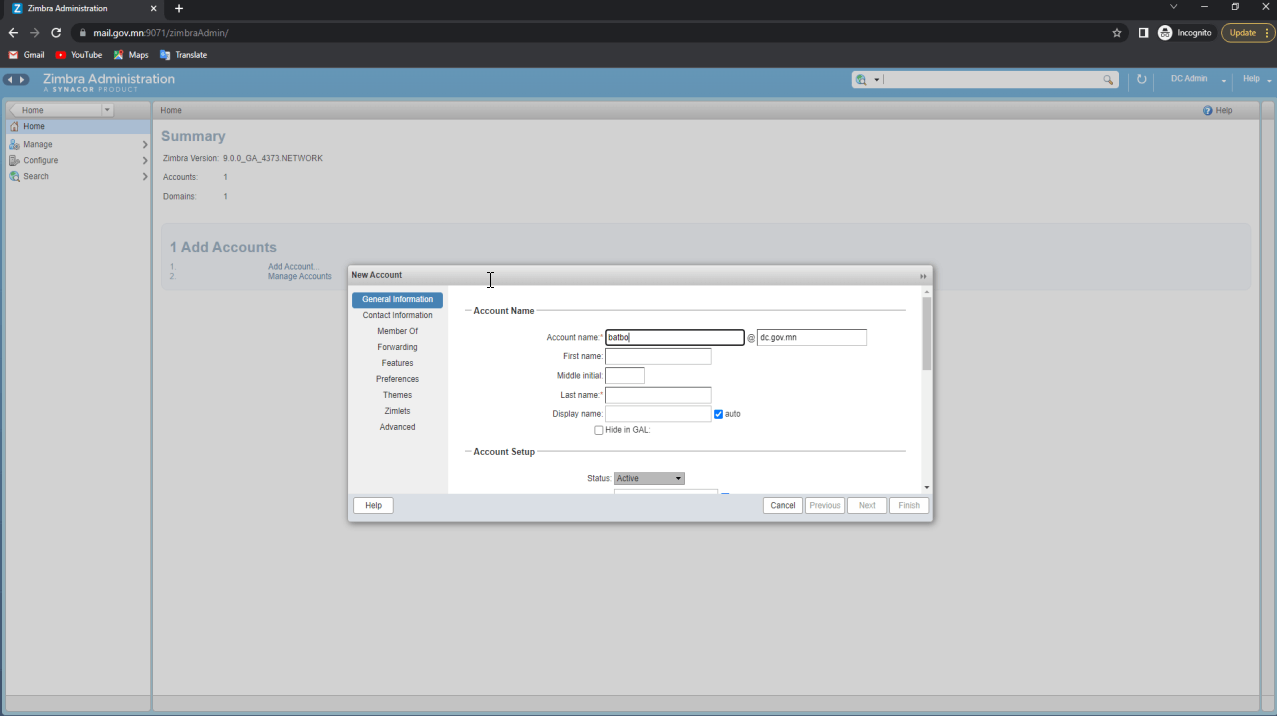Expand the Manage section chevron
The width and height of the screenshot is (1277, 716).
[x=145, y=145]
